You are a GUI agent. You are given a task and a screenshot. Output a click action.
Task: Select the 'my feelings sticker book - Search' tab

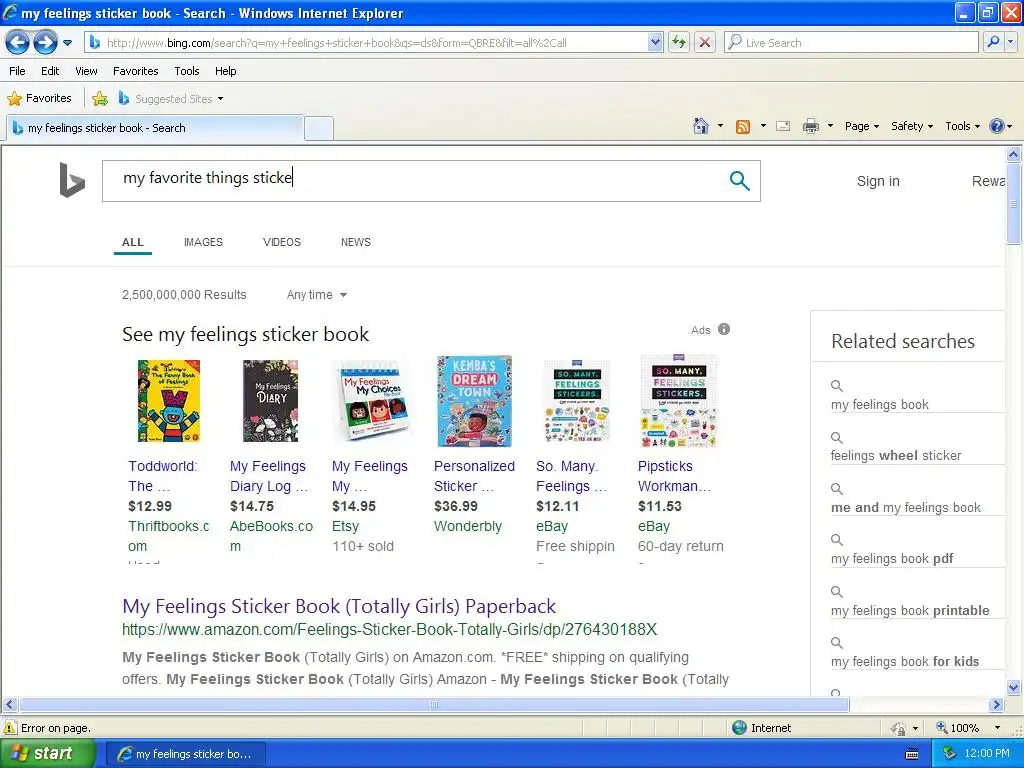tap(155, 128)
